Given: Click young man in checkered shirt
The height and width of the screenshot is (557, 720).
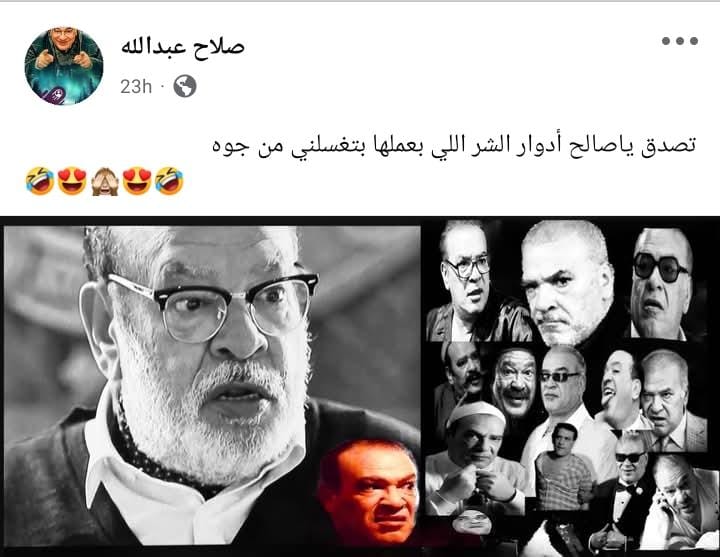Looking at the screenshot, I should (x=564, y=466).
